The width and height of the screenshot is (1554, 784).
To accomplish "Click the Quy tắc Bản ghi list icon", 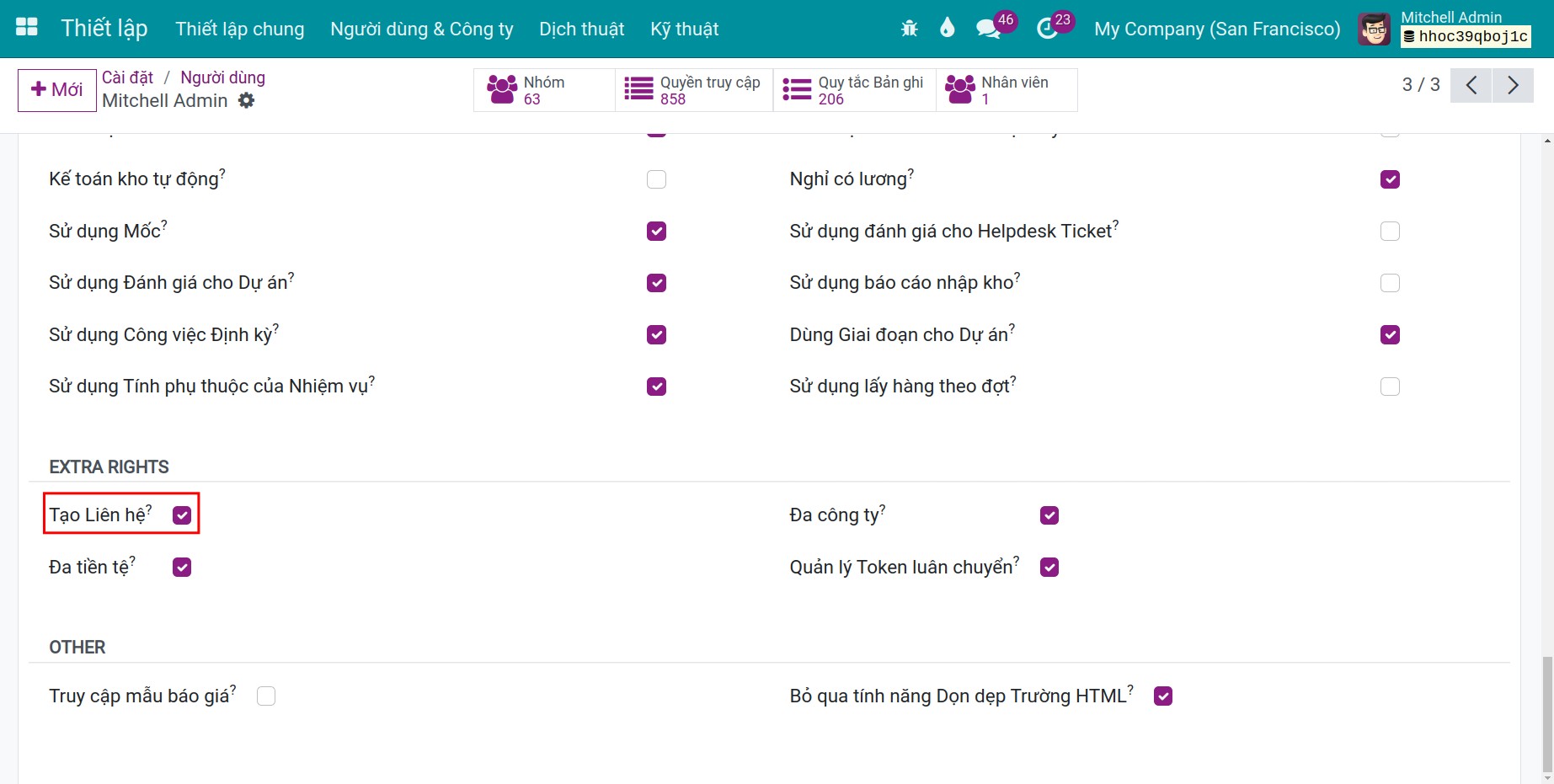I will [x=797, y=89].
